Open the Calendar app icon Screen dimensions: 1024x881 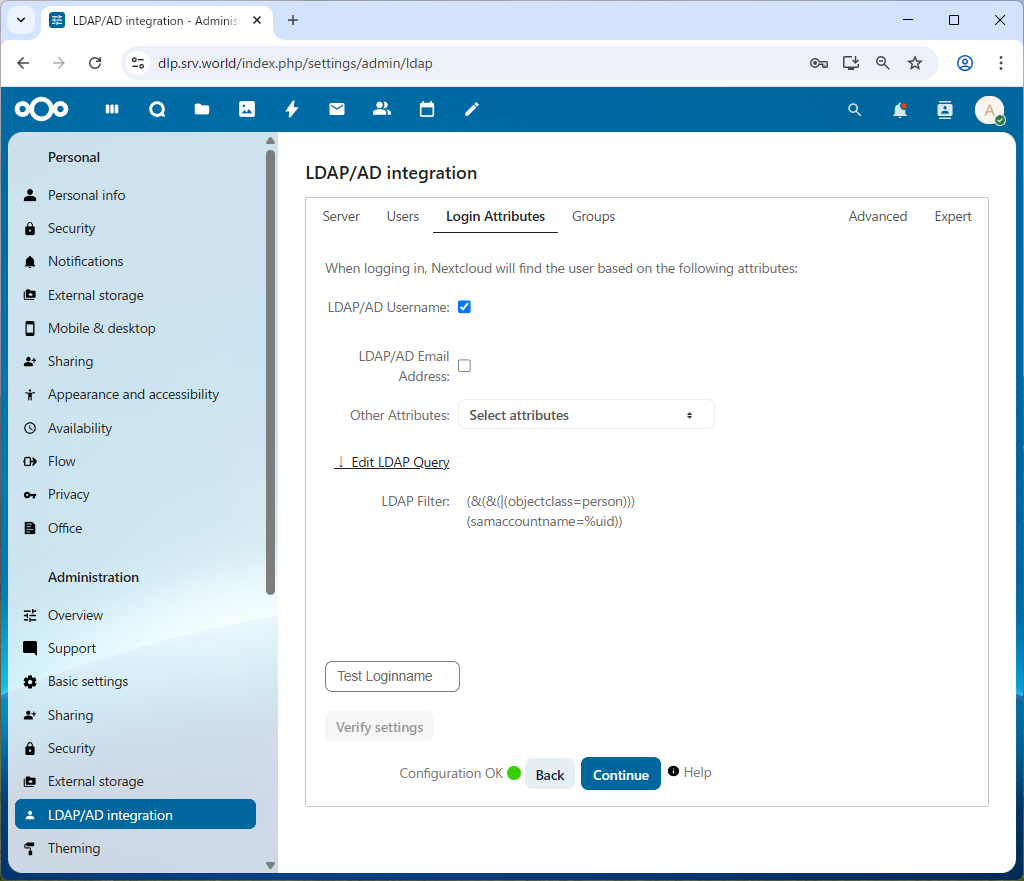click(x=427, y=110)
